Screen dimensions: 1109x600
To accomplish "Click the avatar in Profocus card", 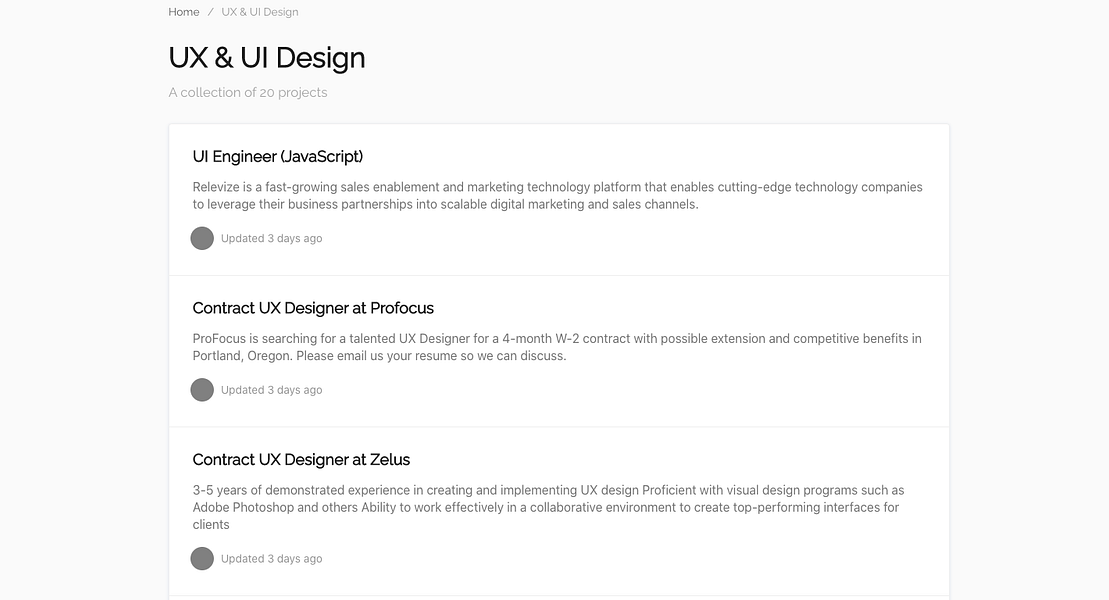I will coord(202,390).
